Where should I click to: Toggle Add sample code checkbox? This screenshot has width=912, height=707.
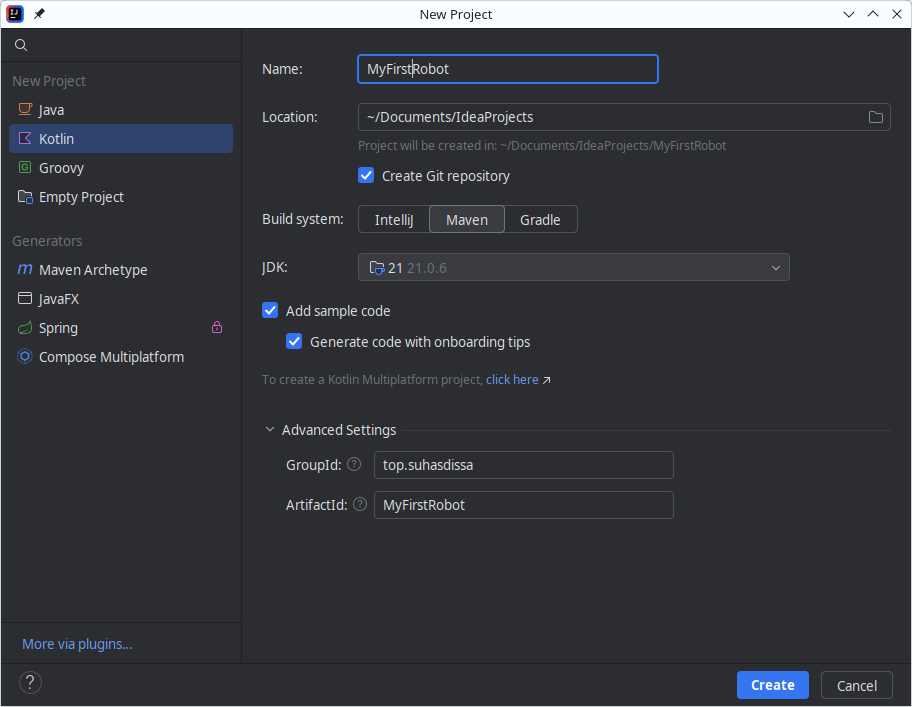(x=270, y=310)
